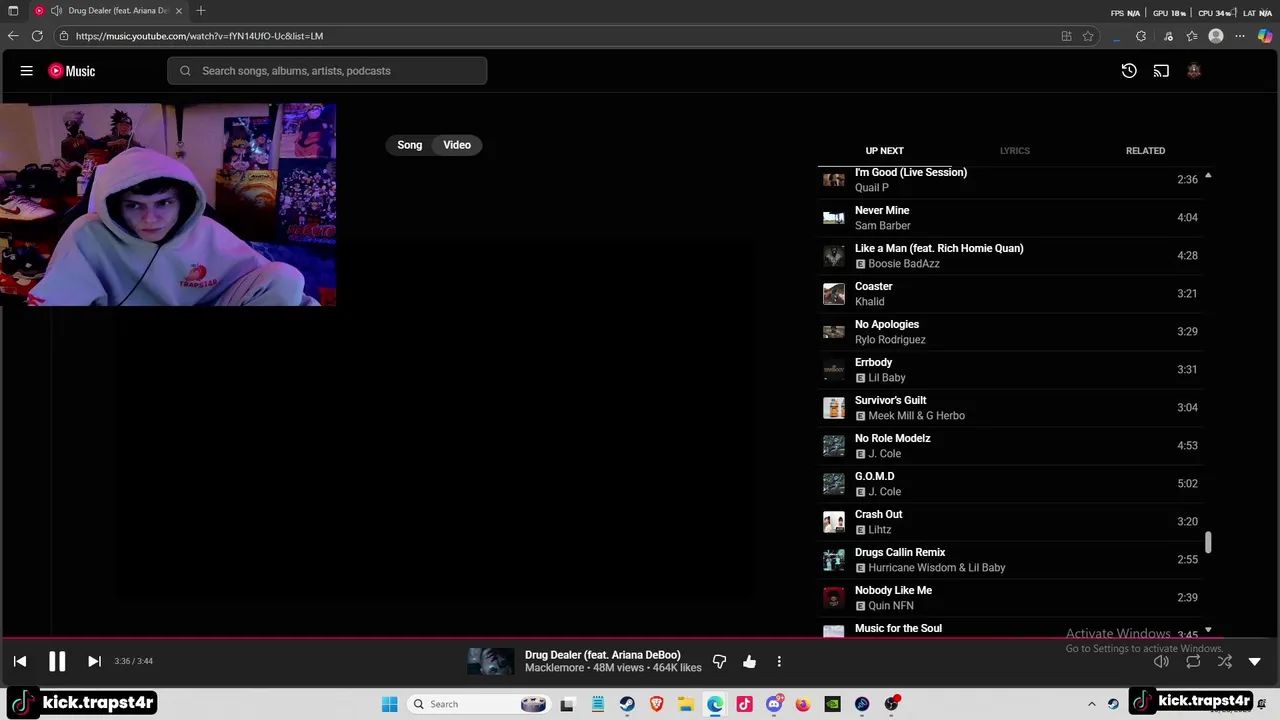1280x720 pixels.
Task: Switch to Song mode
Action: [x=410, y=145]
